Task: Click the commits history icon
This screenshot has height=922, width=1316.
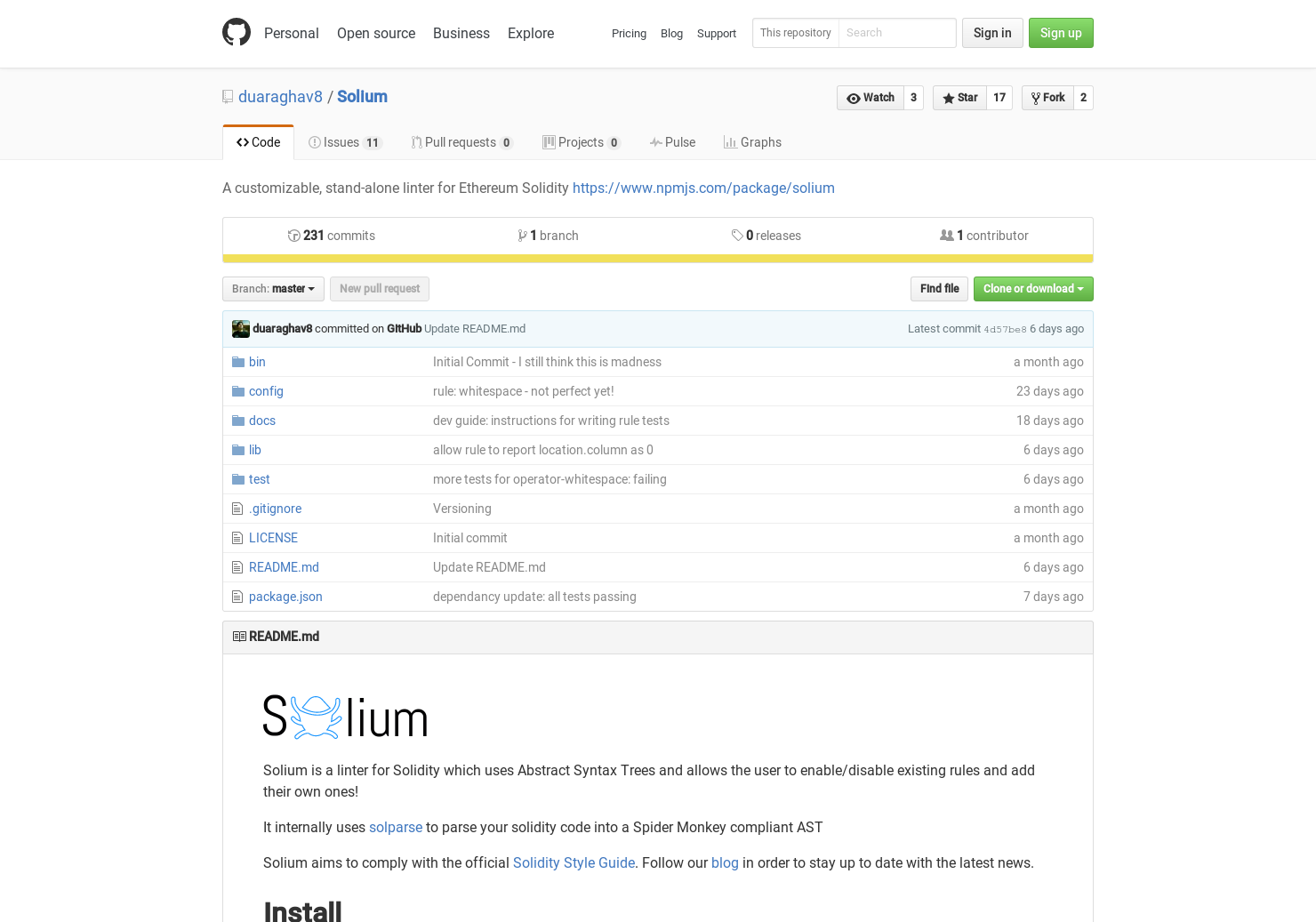Action: (293, 236)
